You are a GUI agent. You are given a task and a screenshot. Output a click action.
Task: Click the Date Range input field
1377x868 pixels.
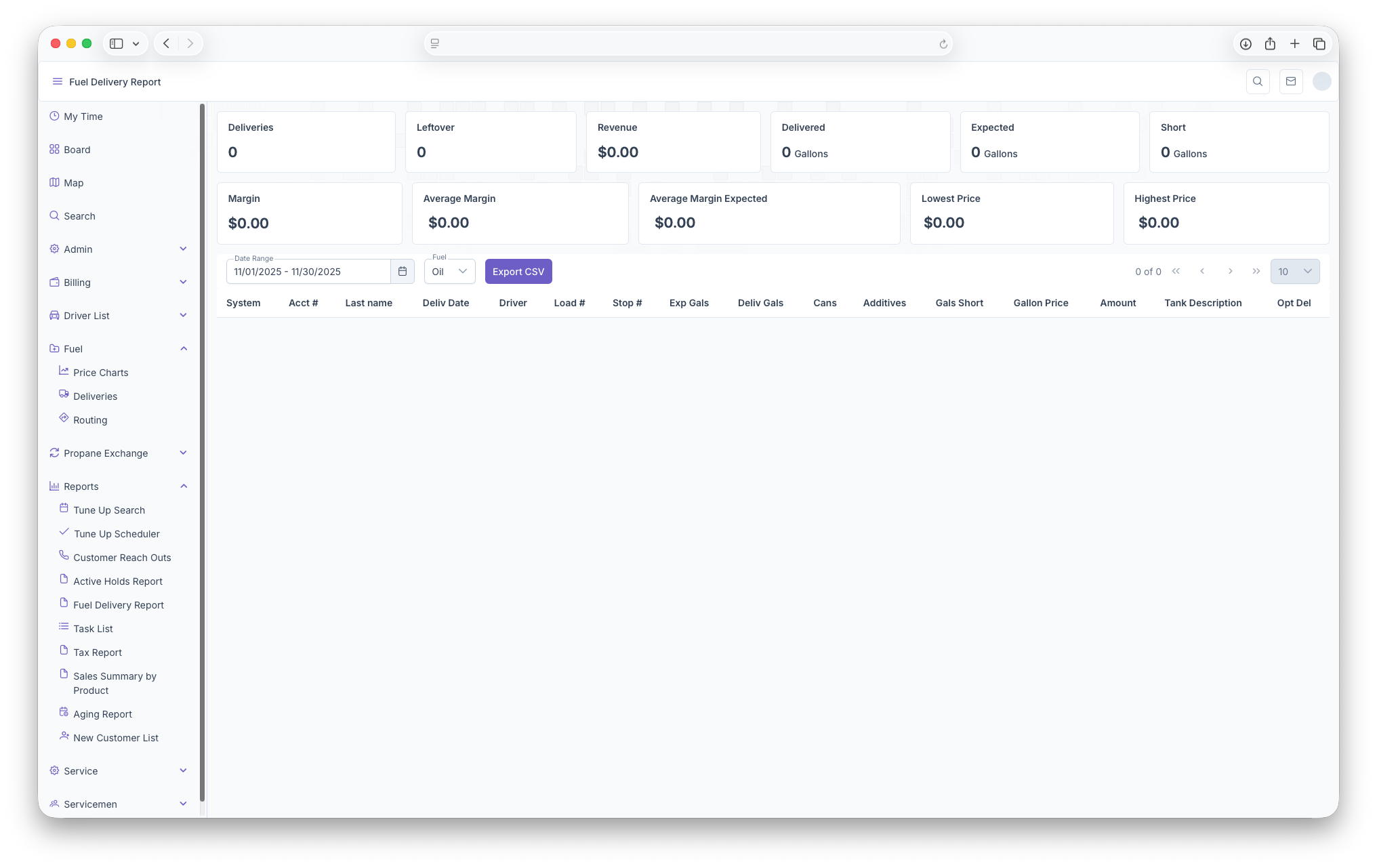(x=308, y=272)
